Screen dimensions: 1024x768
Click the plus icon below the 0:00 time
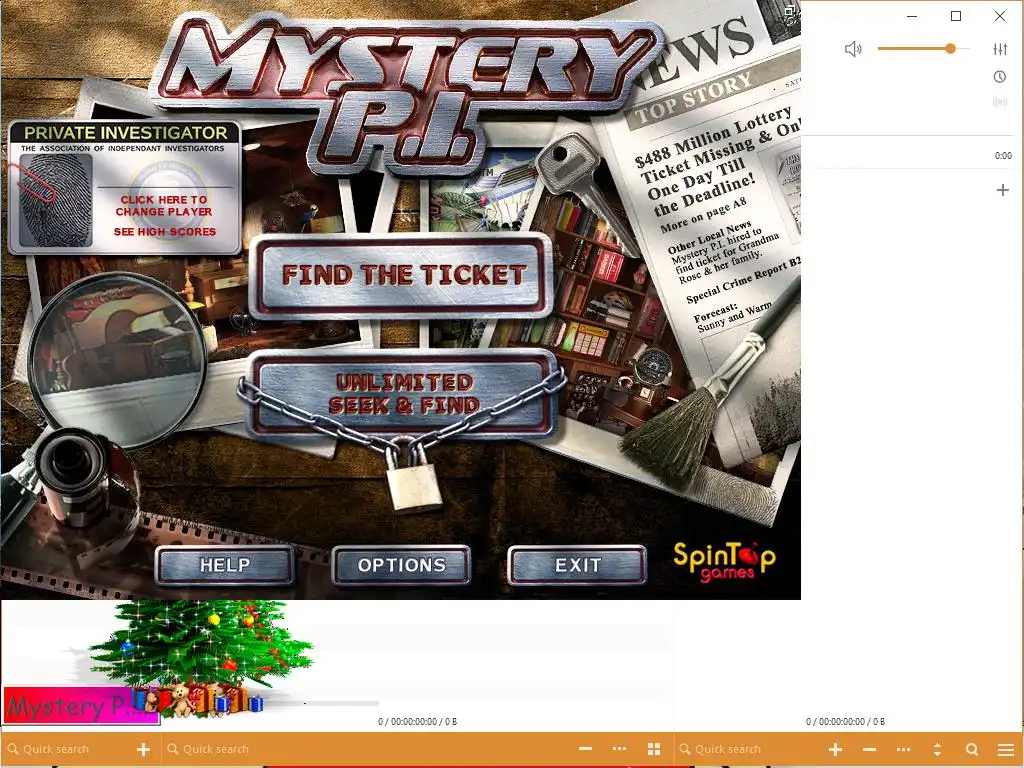[1002, 190]
